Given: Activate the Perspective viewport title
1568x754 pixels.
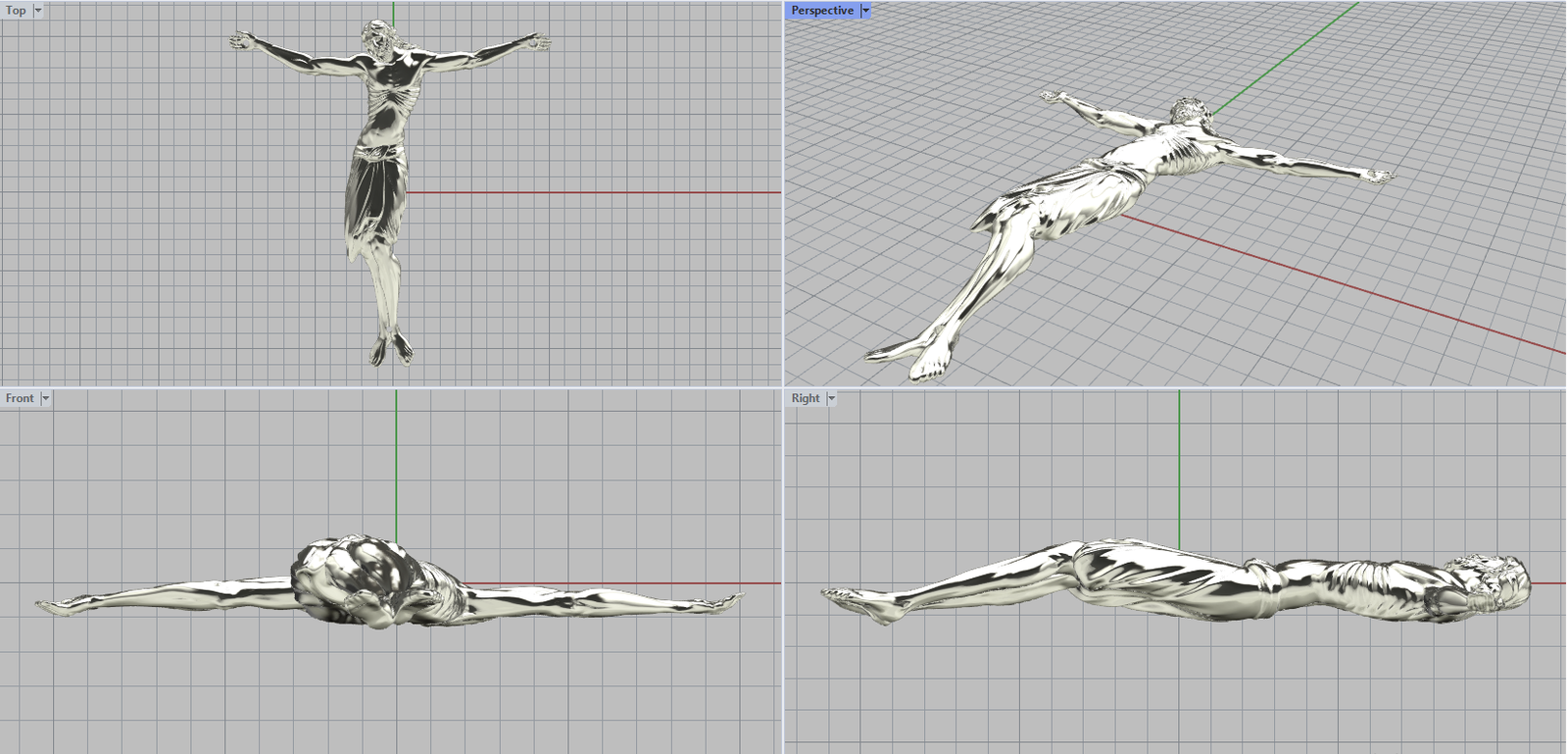Looking at the screenshot, I should point(821,10).
